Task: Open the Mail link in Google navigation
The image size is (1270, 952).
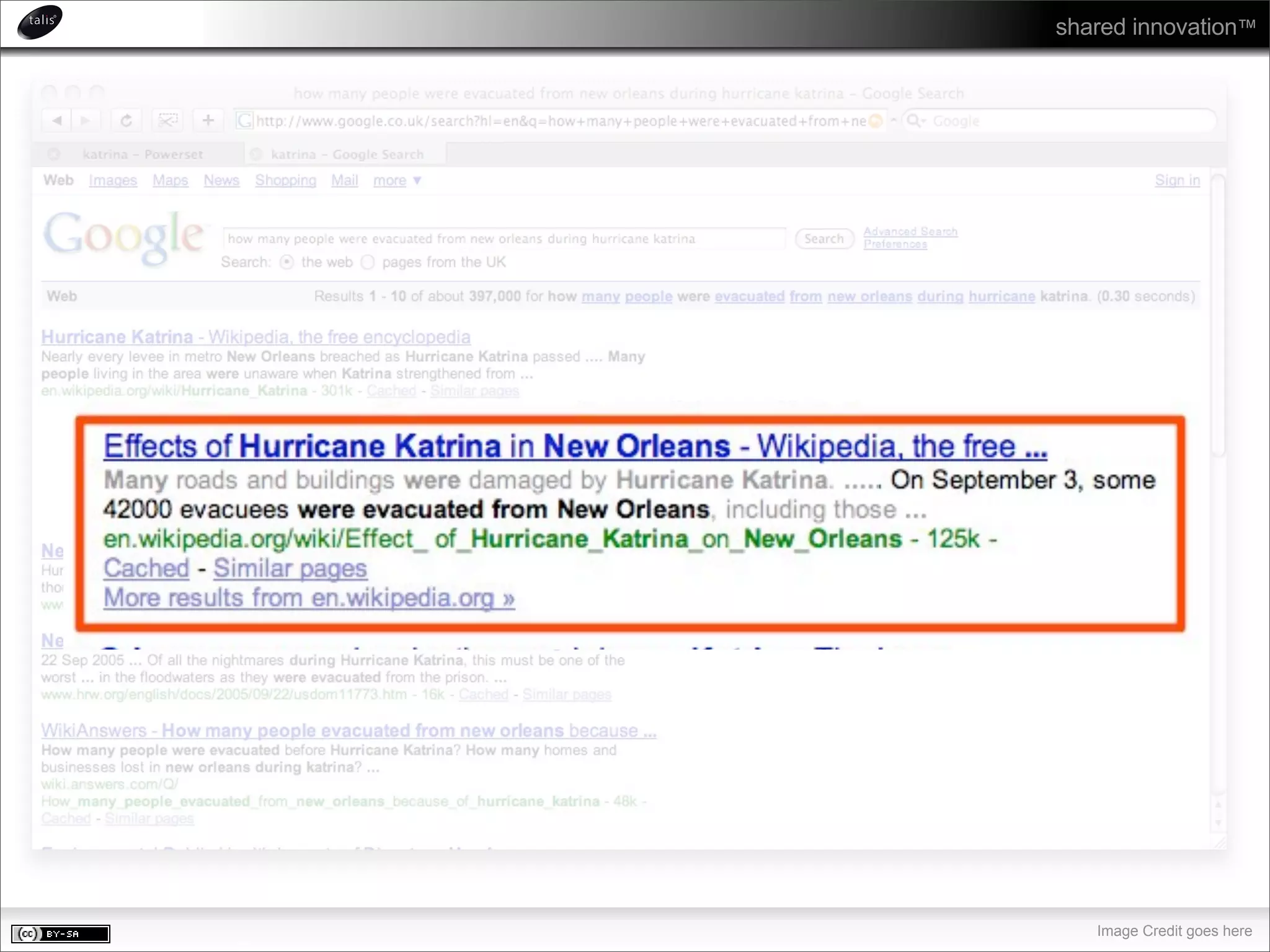Action: point(345,180)
